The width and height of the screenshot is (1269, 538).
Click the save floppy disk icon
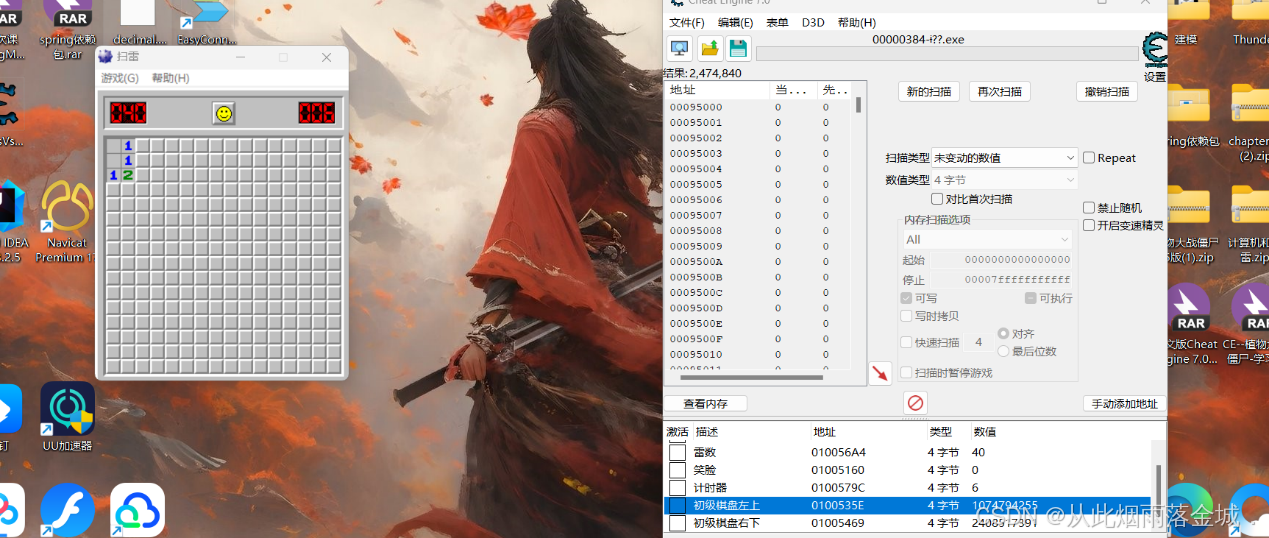738,47
